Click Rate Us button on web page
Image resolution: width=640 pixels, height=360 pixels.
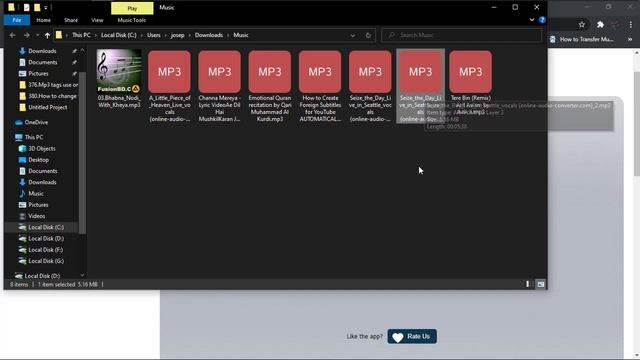(412, 336)
